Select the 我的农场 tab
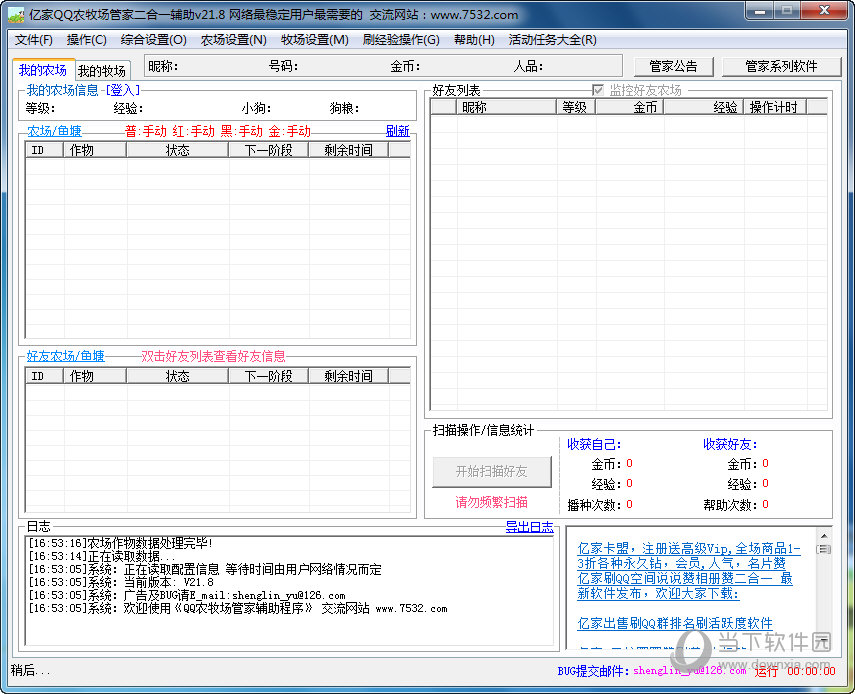Screen dimensions: 855x694 tap(43, 70)
